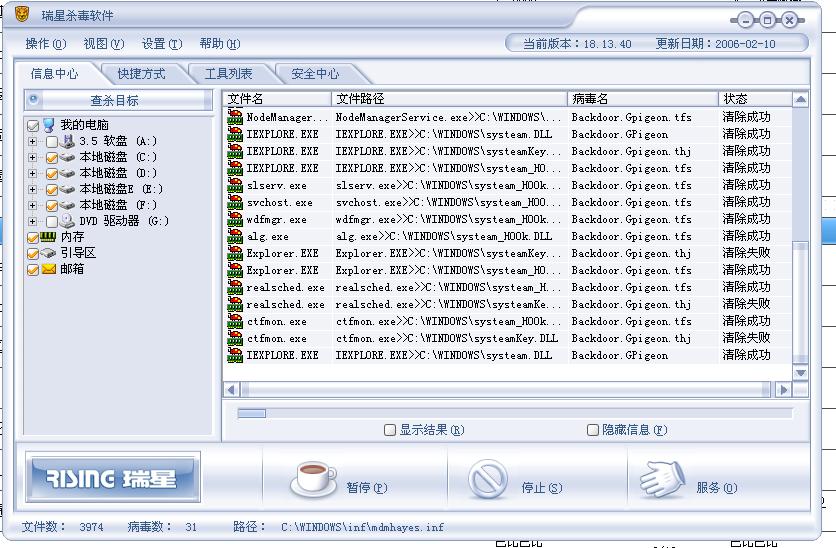Sort by the 病毒名 column header
The width and height of the screenshot is (836, 548).
[x=643, y=99]
